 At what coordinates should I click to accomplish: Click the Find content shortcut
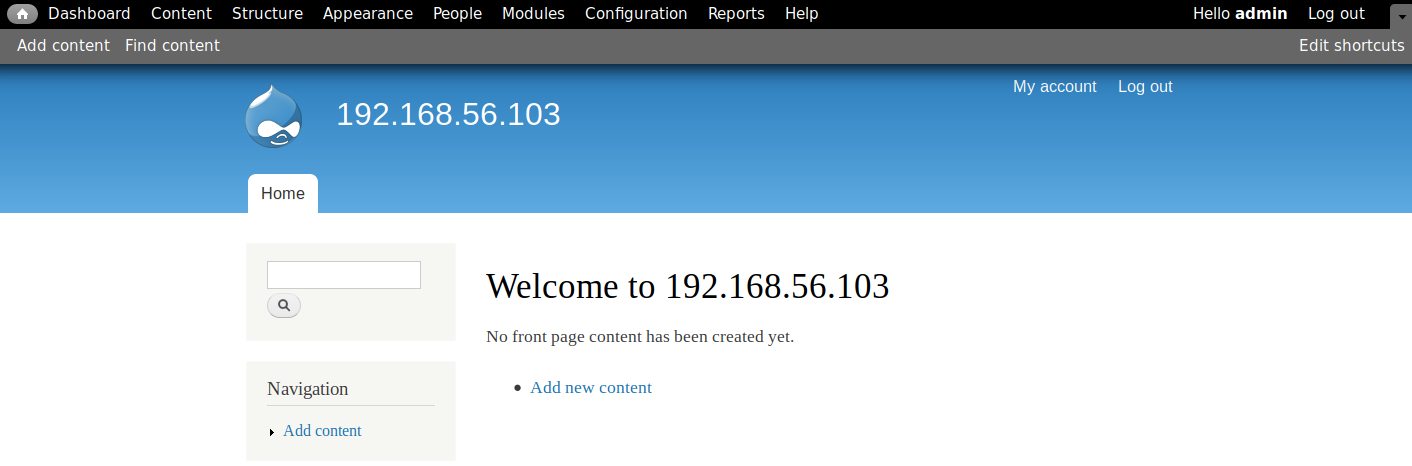[172, 45]
